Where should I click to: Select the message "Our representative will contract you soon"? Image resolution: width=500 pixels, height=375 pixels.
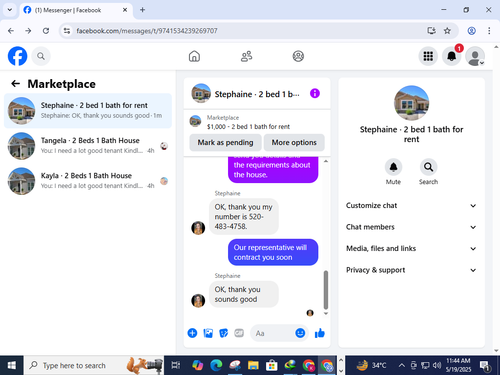(273, 252)
